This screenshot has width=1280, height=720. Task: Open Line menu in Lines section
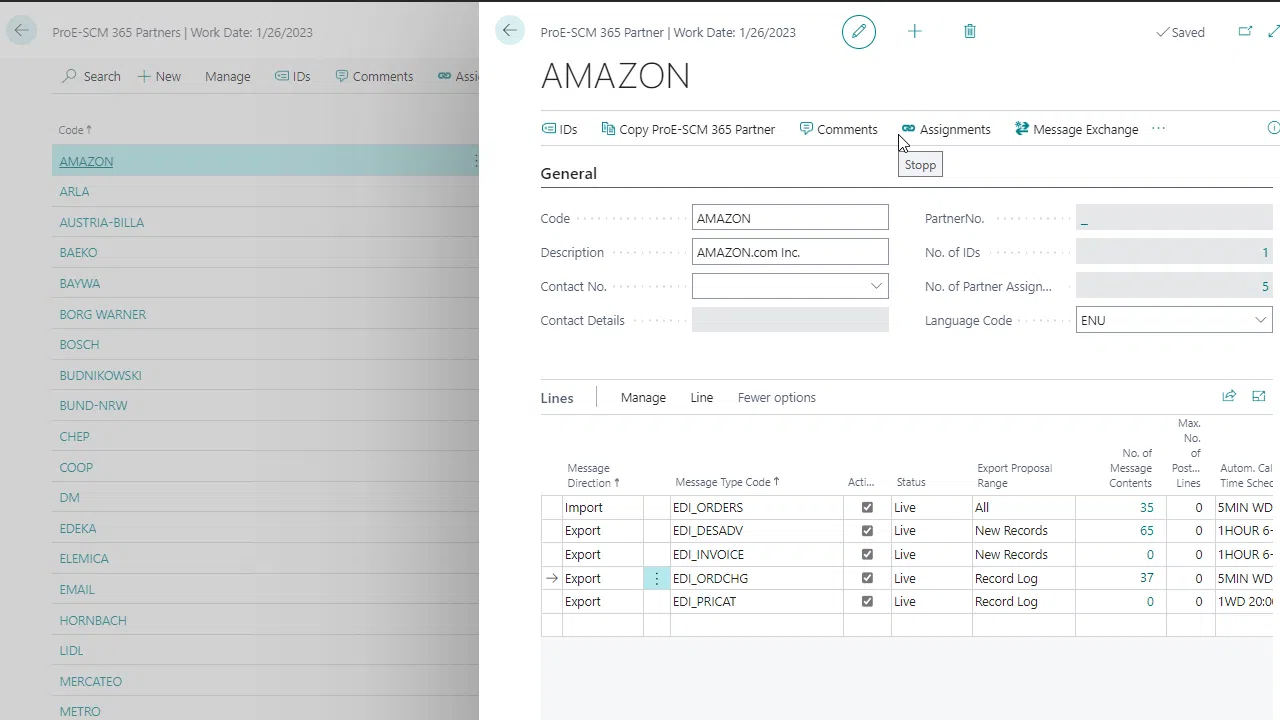[701, 397]
